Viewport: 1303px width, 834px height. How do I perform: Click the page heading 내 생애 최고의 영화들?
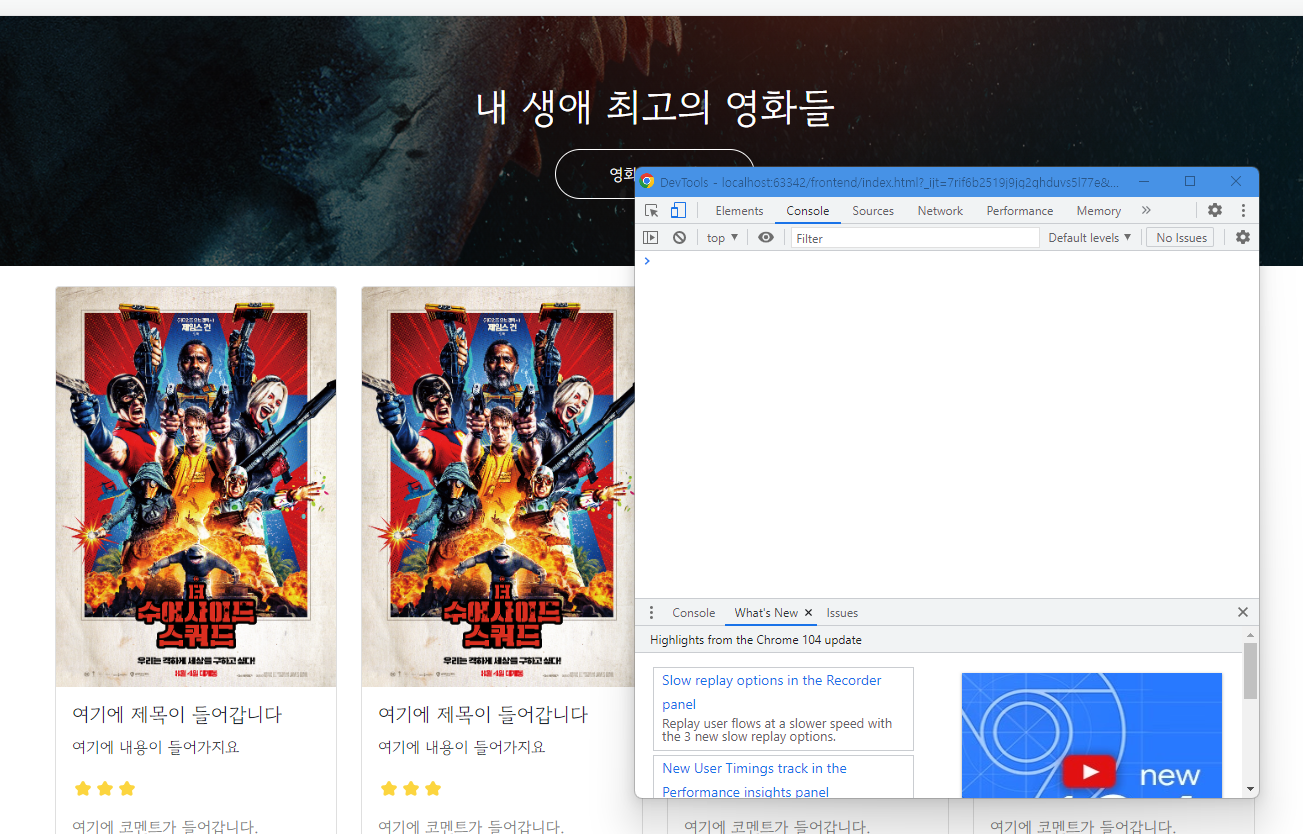[x=655, y=108]
